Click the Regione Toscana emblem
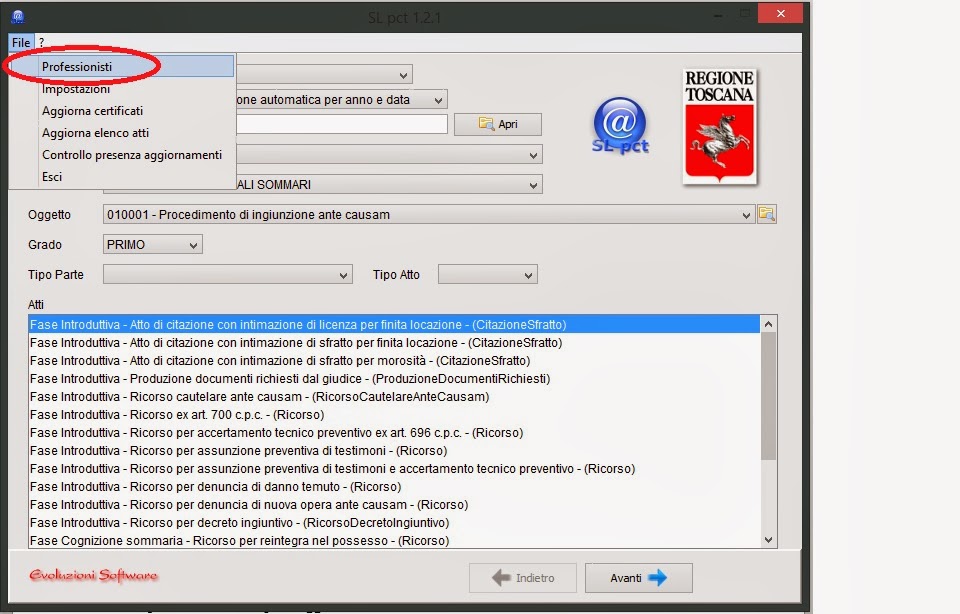 point(719,127)
